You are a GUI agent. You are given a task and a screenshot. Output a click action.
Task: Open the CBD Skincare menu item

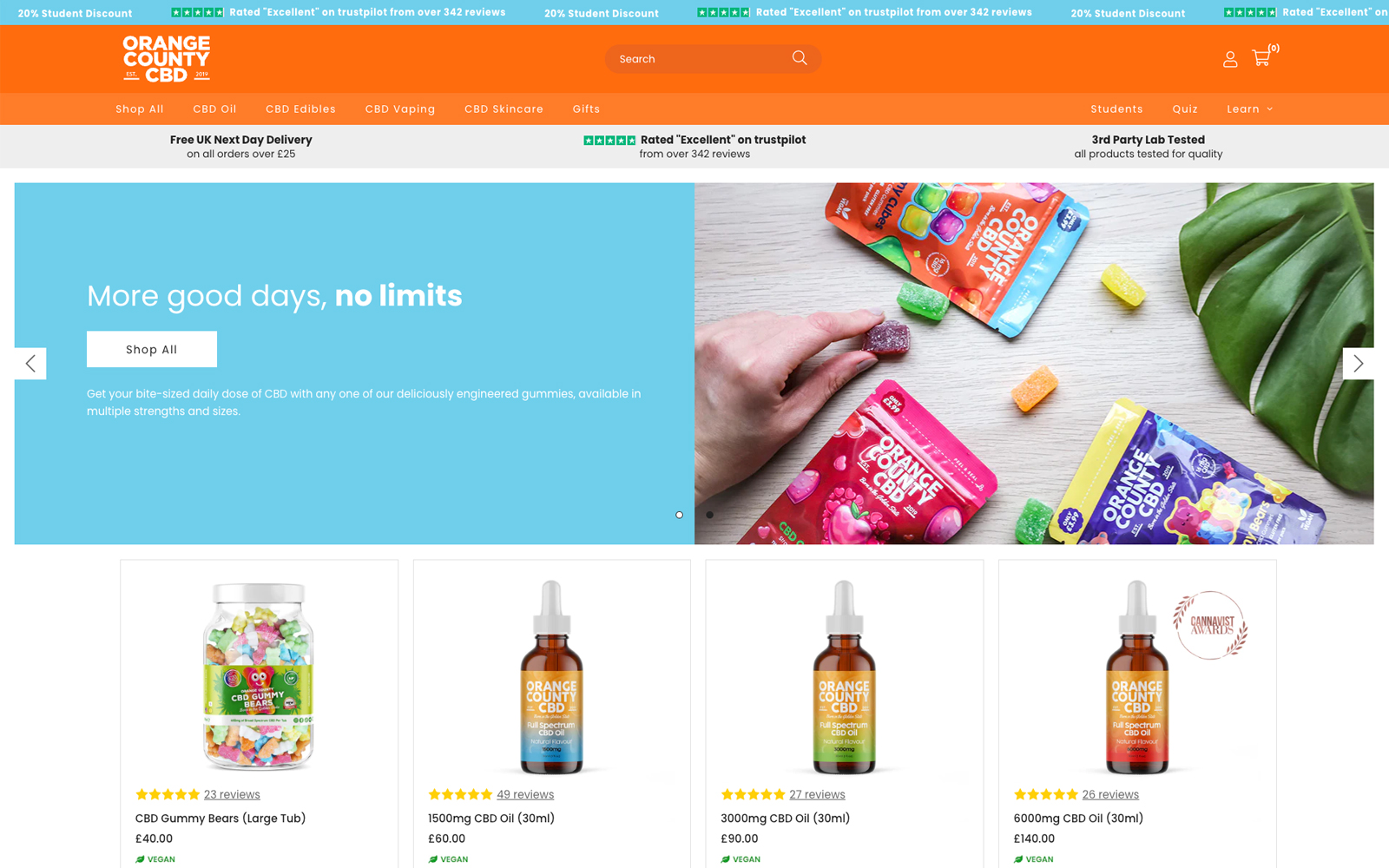coord(504,109)
